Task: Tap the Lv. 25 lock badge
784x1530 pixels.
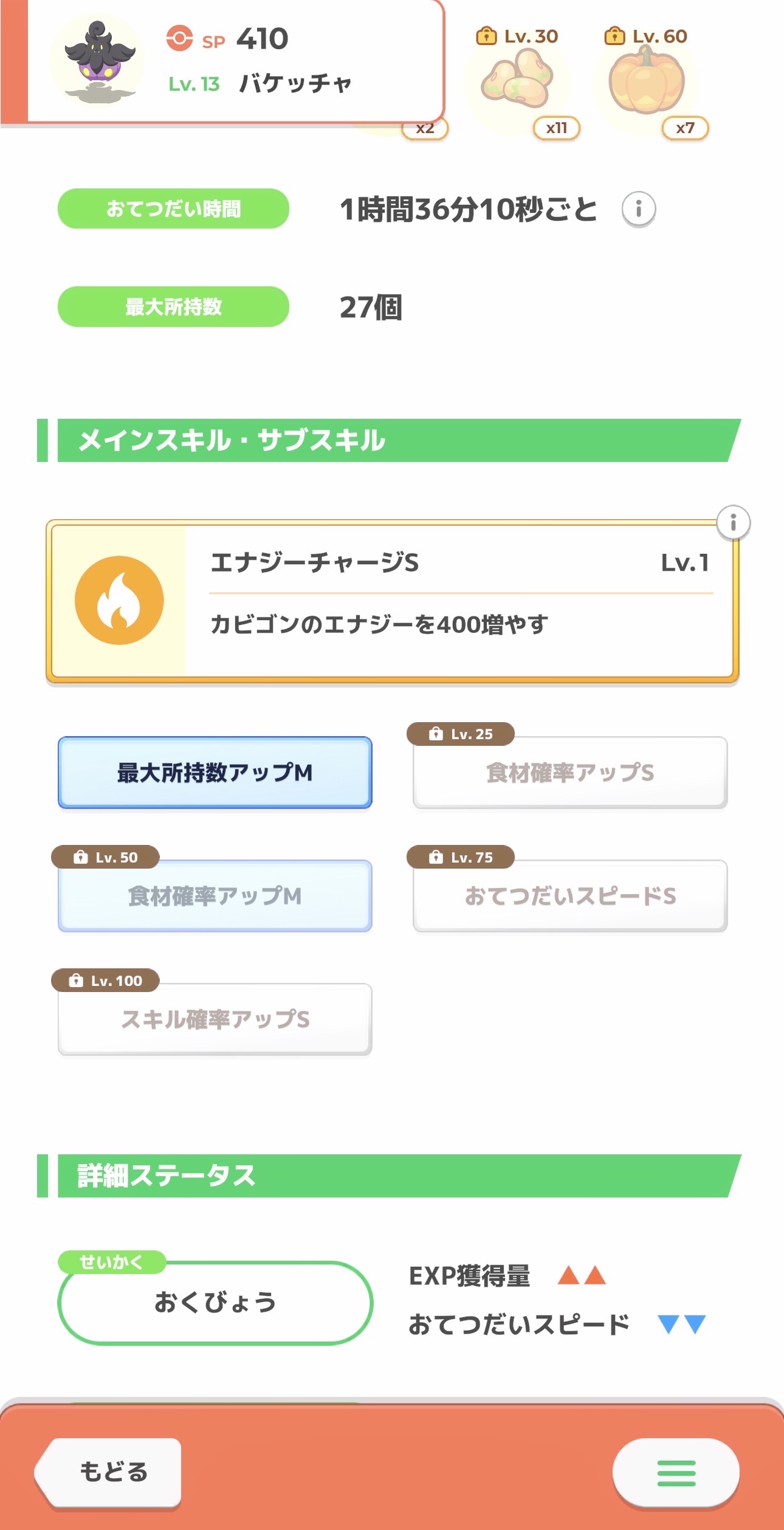Action: (x=461, y=734)
